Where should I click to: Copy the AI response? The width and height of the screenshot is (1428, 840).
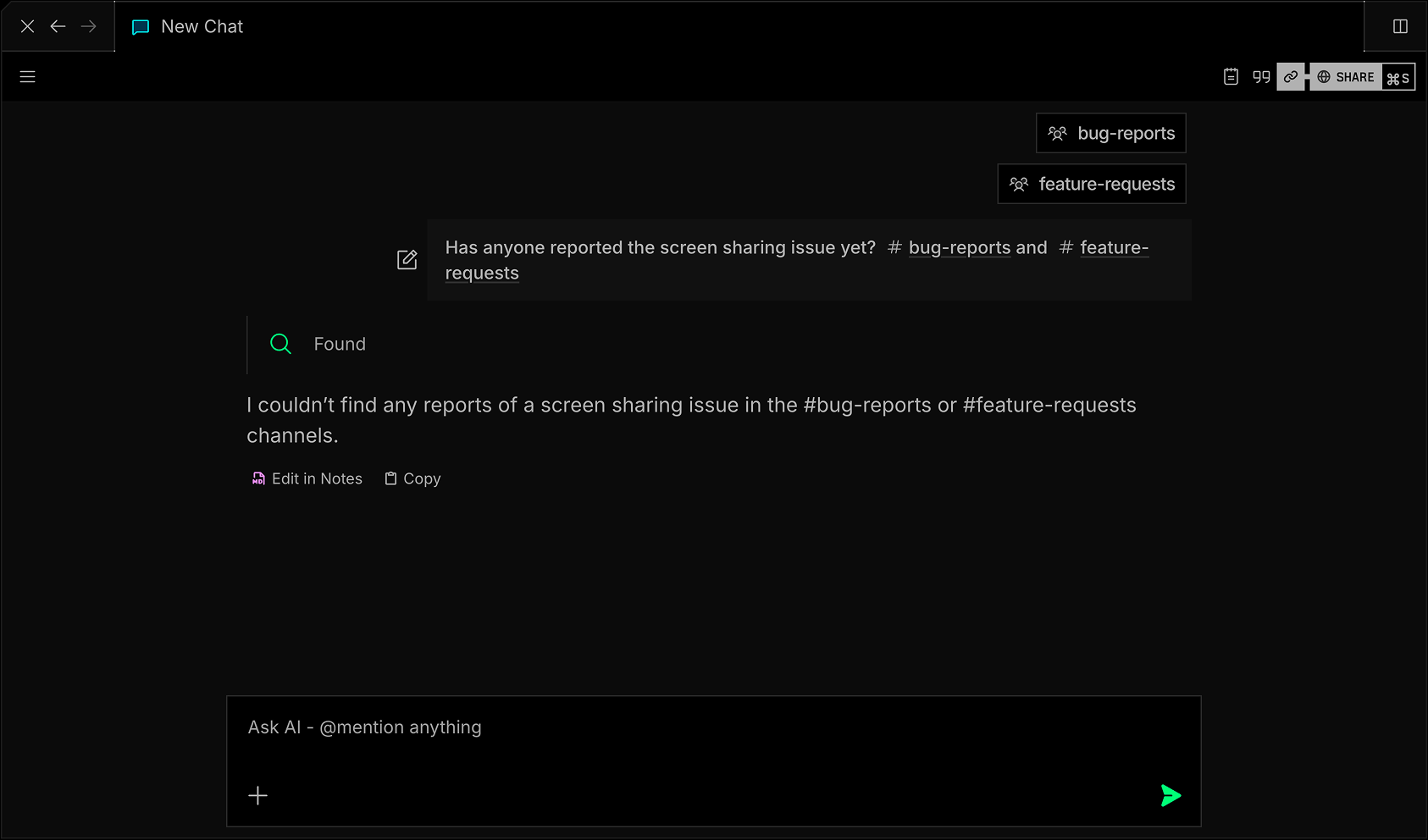(412, 479)
